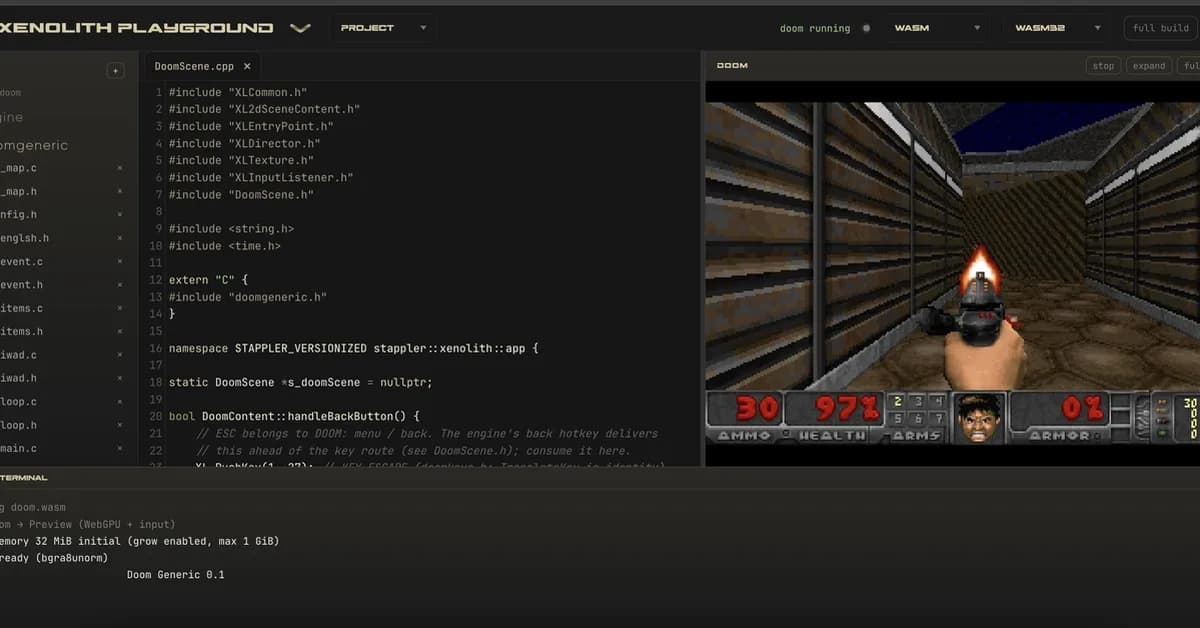
Task: Remove items.h using its x icon
Action: (120, 331)
